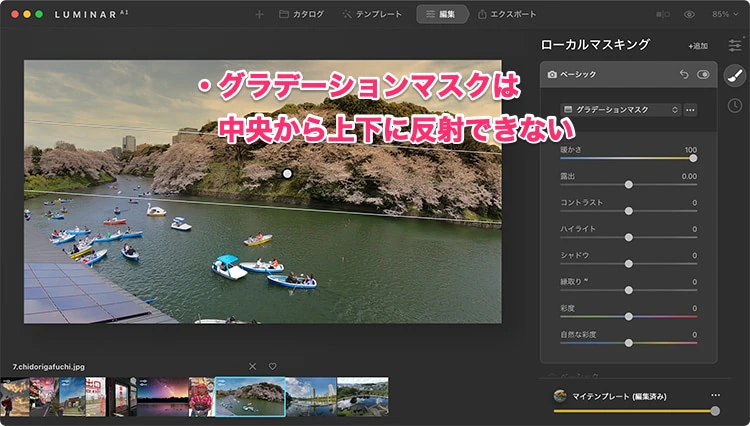The image size is (750, 426).
Task: Open the グラデーションマスク dropdown
Action: coord(620,109)
